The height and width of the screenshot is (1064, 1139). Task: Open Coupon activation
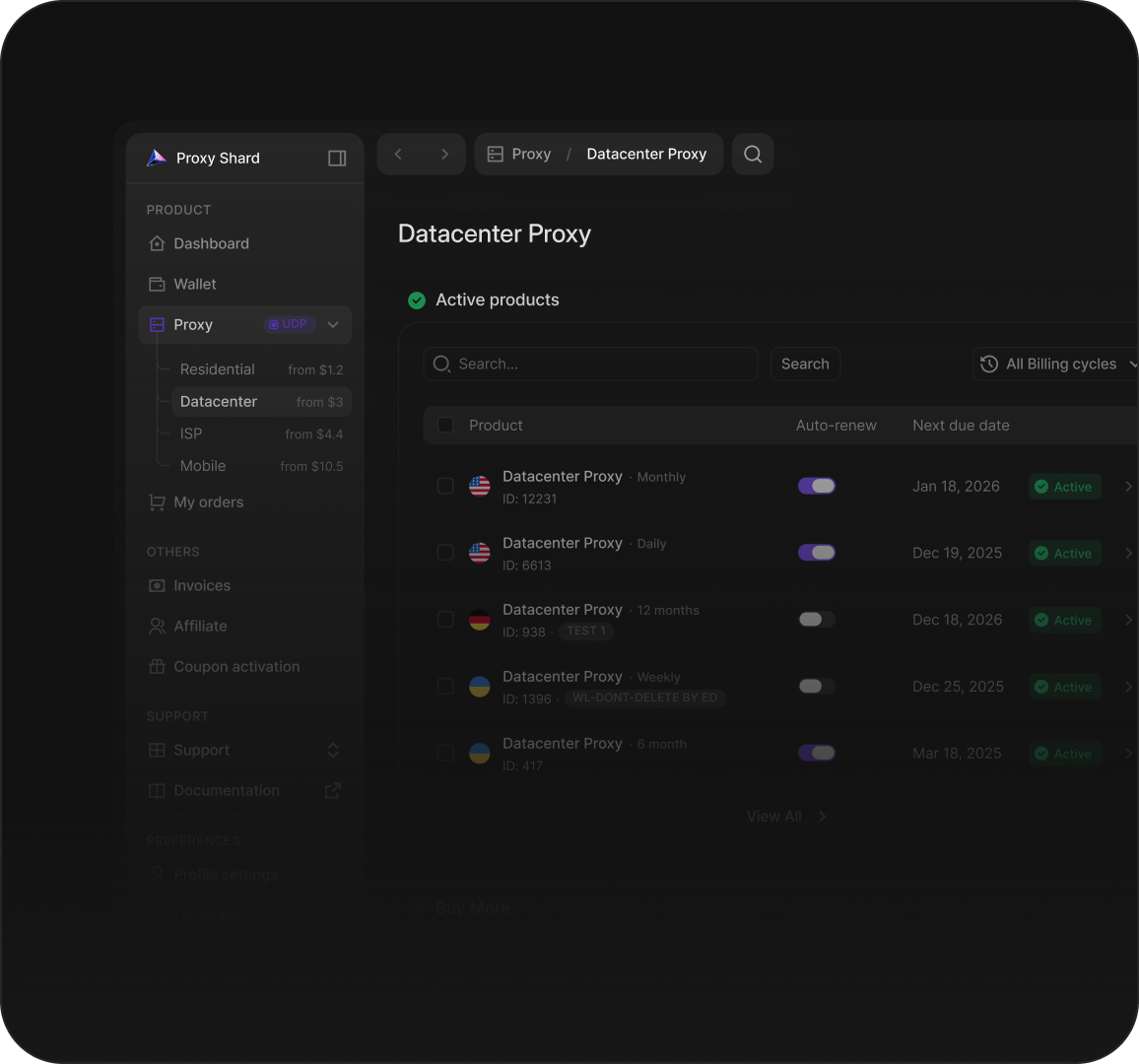(x=236, y=666)
